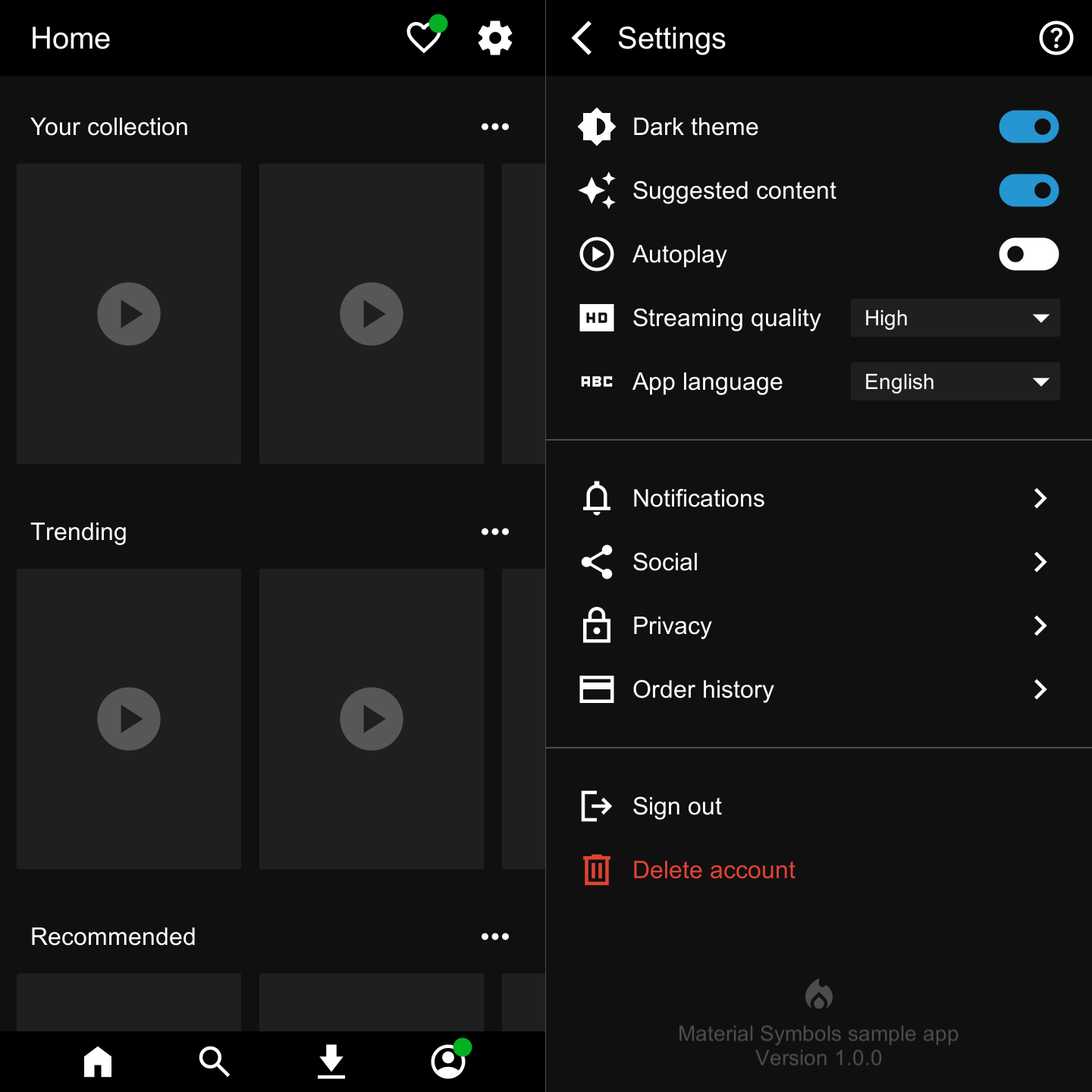Open the Notifications settings label
This screenshot has width=1092, height=1092.
698,498
